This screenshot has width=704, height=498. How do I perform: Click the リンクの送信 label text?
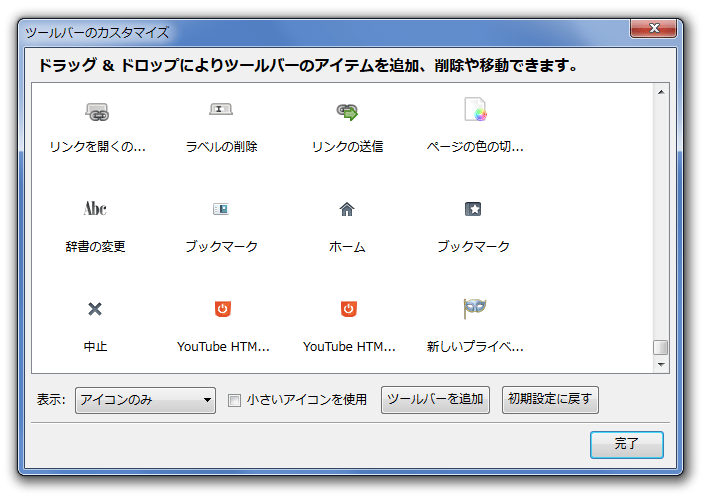[x=348, y=147]
